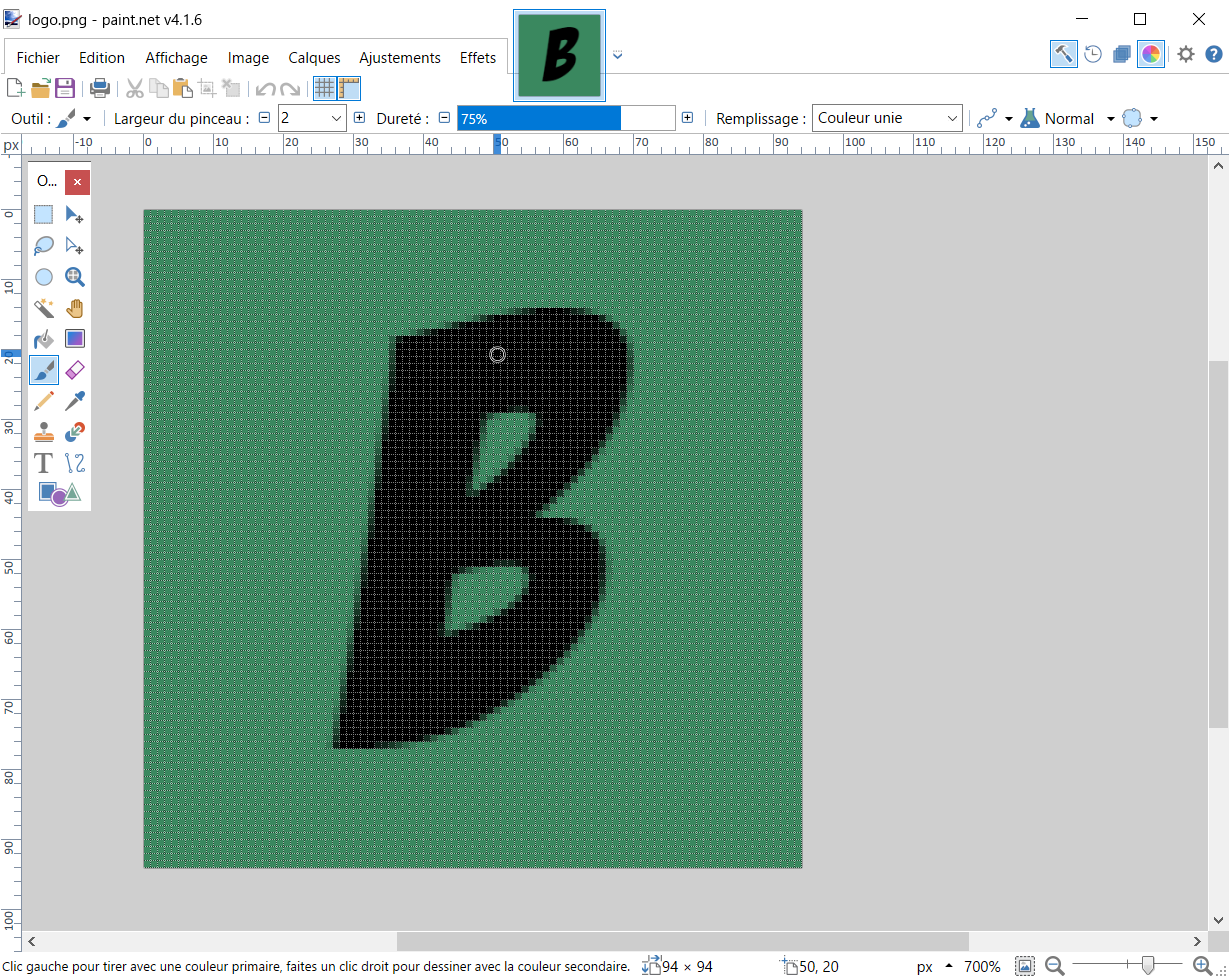Screen dimensions: 1230x980
Task: Select the Eraser tool
Action: click(75, 371)
